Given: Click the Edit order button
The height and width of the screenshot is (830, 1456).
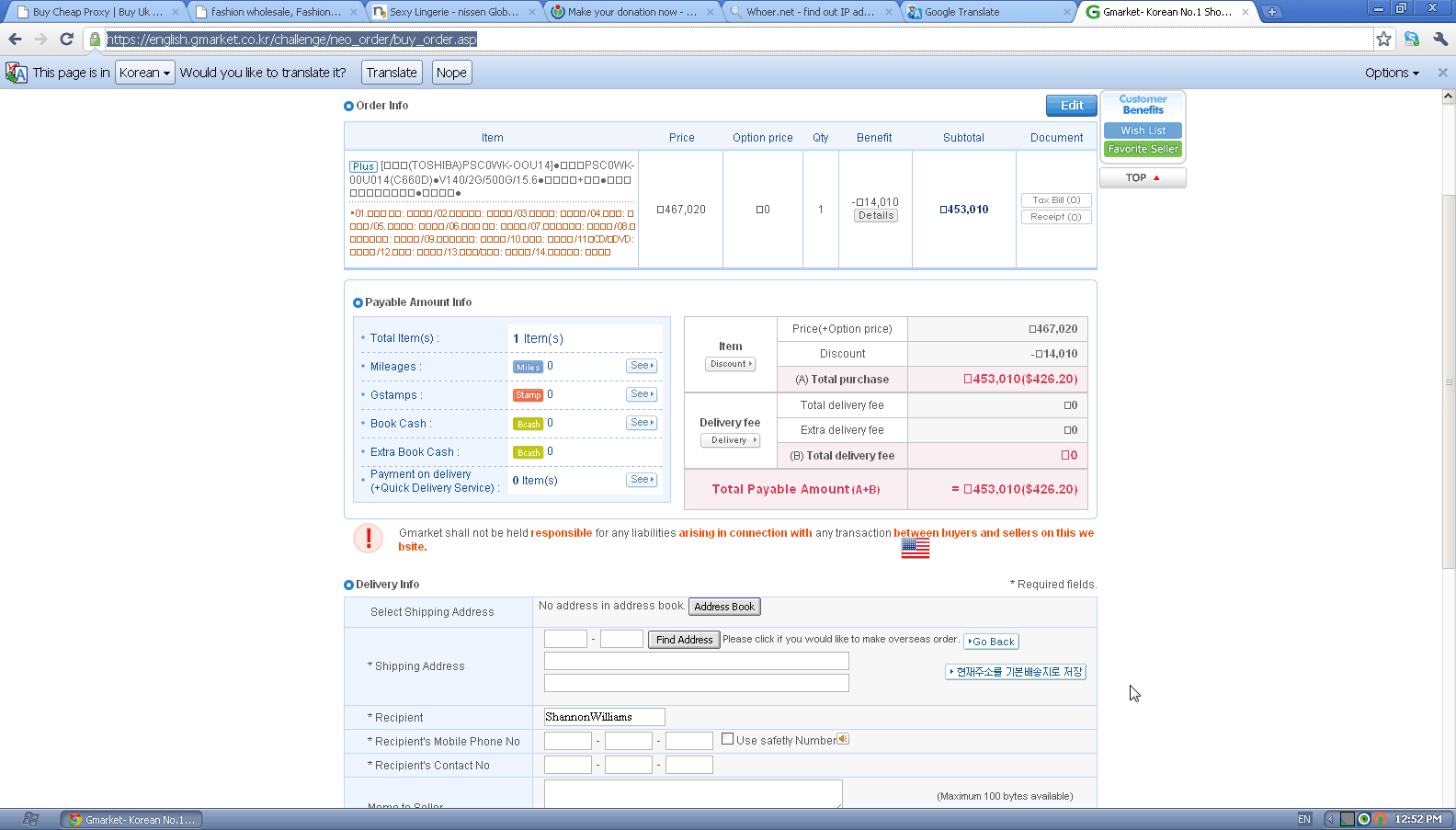Looking at the screenshot, I should [1072, 106].
